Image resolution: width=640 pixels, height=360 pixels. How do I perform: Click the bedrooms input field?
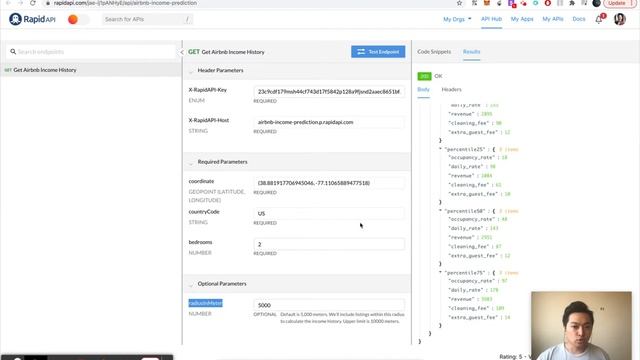329,244
